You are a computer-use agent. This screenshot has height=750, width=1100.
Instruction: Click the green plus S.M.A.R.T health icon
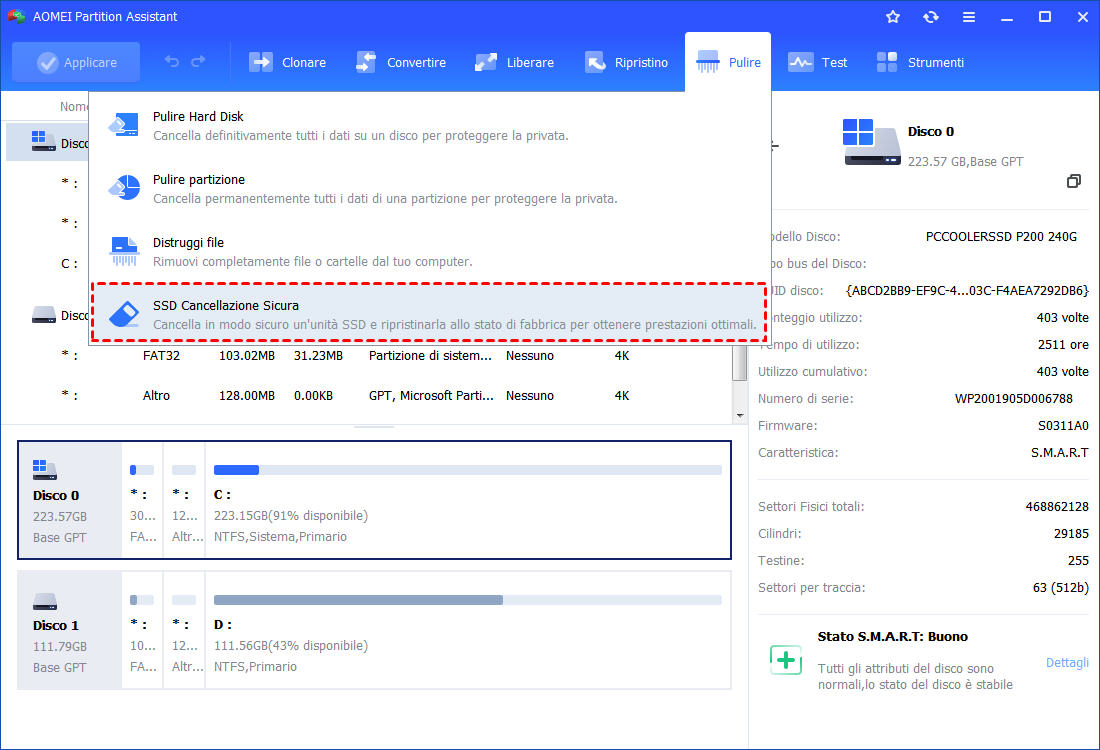coord(786,659)
